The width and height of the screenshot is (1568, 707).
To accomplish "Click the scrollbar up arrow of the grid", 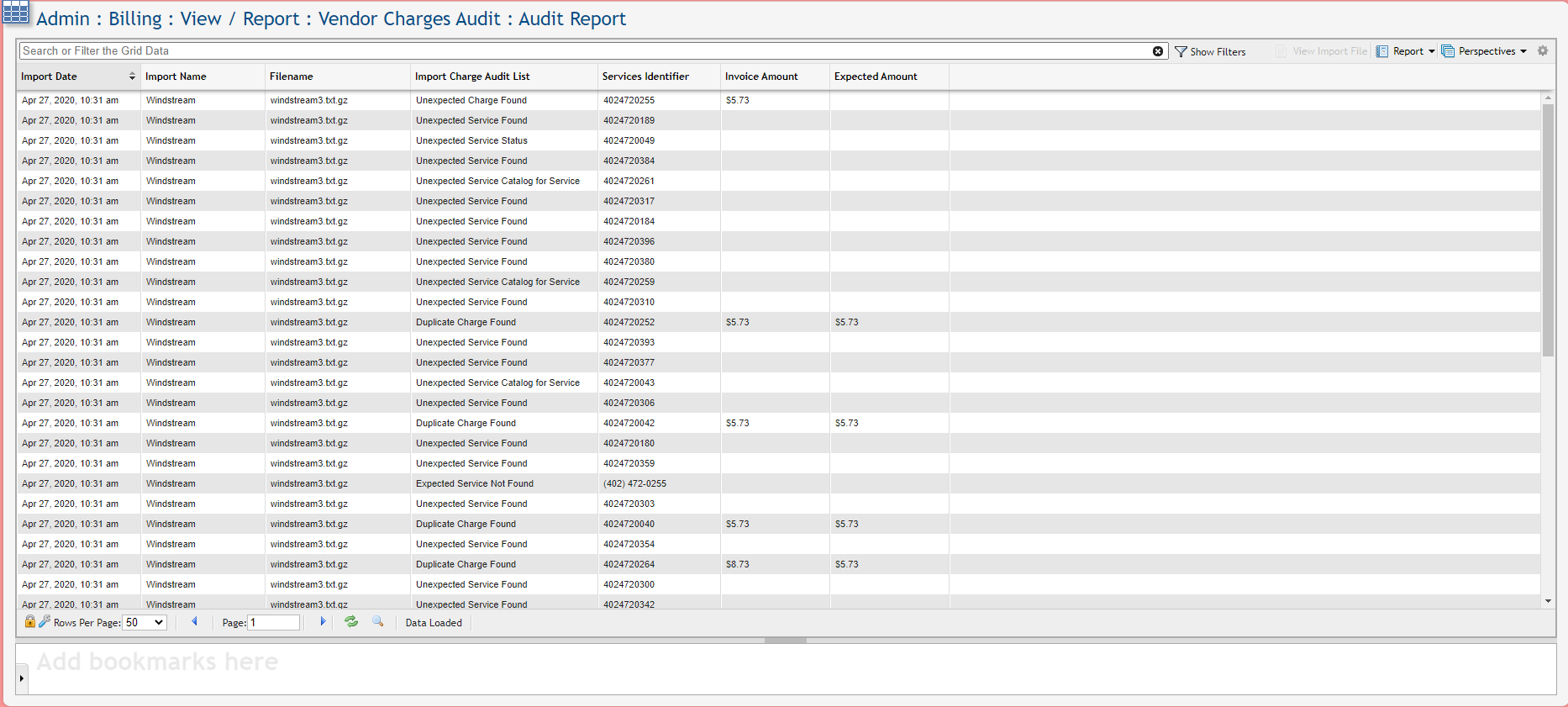I will pyautogui.click(x=1548, y=98).
